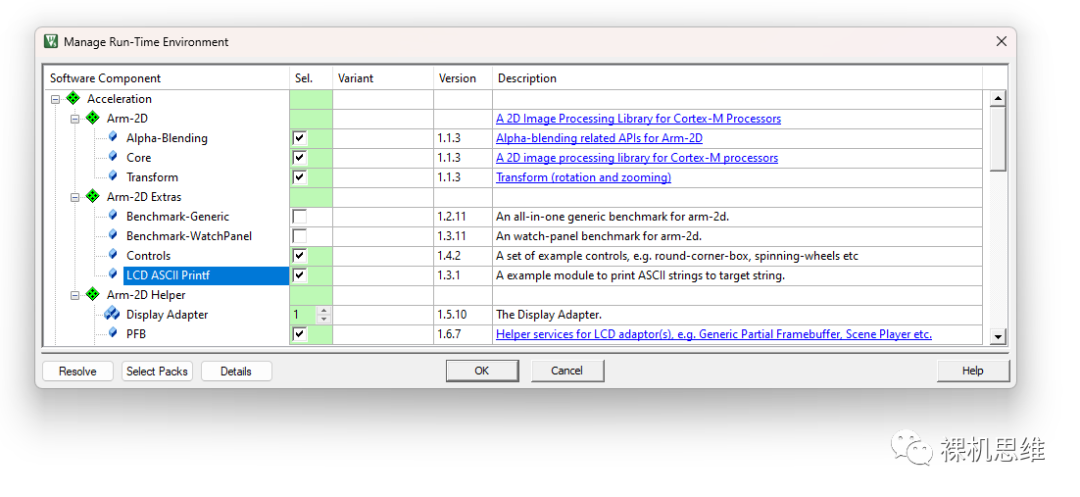Uncheck the PFB component checkbox
Viewport: 1080px width, 497px height.
tap(300, 334)
